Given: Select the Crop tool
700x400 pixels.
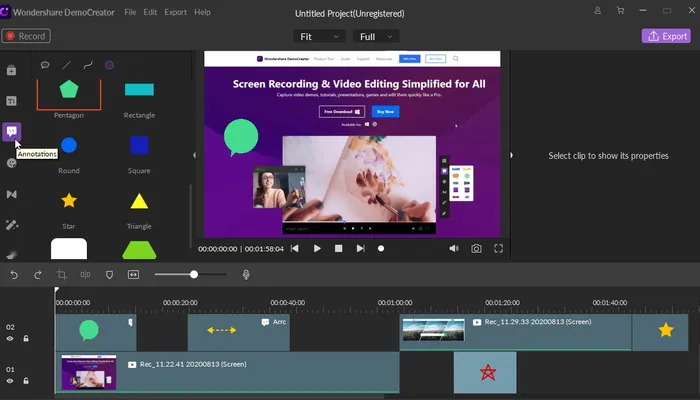Looking at the screenshot, I should [62, 275].
